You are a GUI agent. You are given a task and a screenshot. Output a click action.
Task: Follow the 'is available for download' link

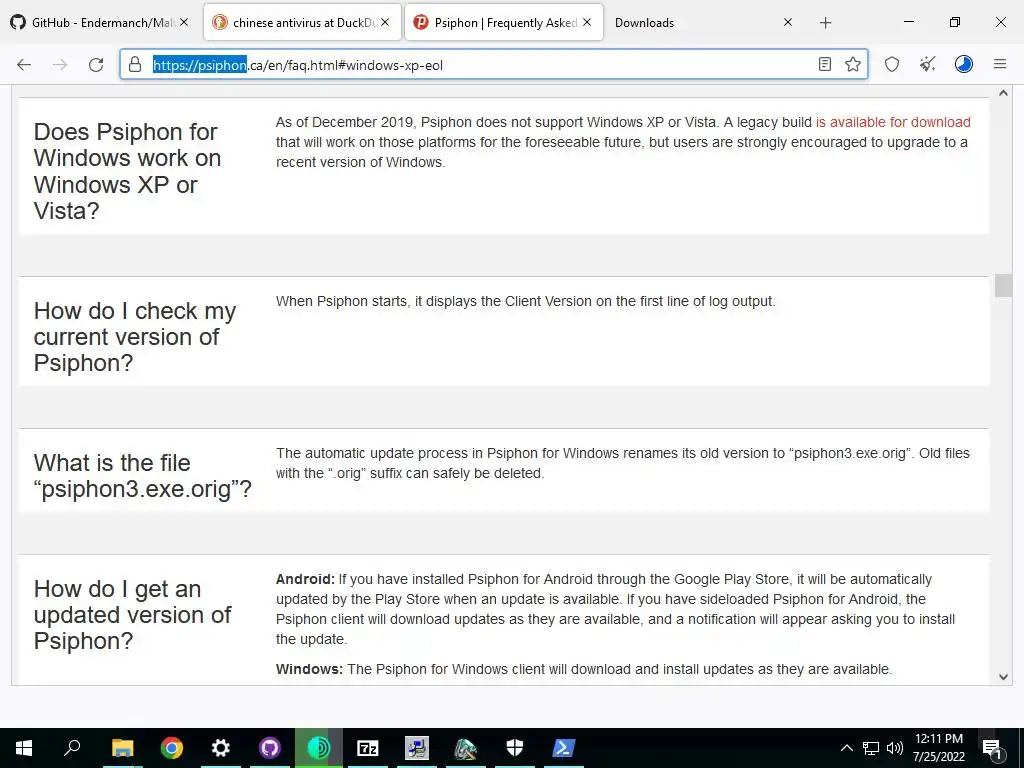tap(893, 122)
